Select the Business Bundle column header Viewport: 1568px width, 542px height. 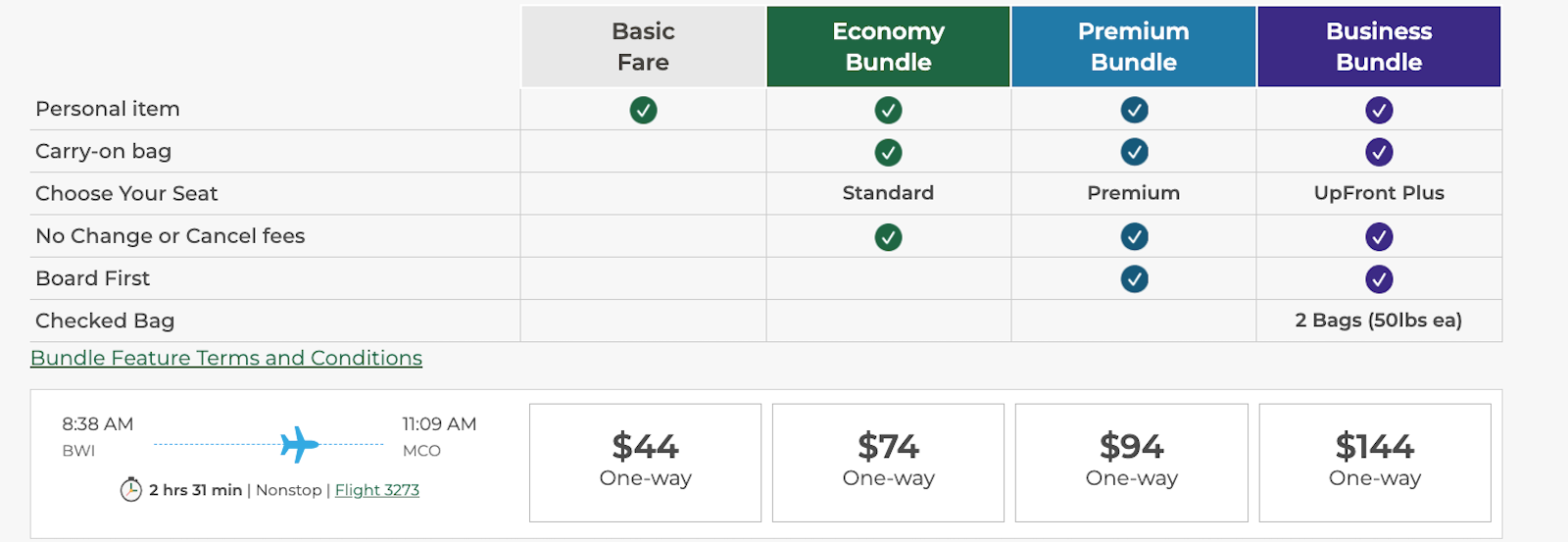[x=1379, y=46]
